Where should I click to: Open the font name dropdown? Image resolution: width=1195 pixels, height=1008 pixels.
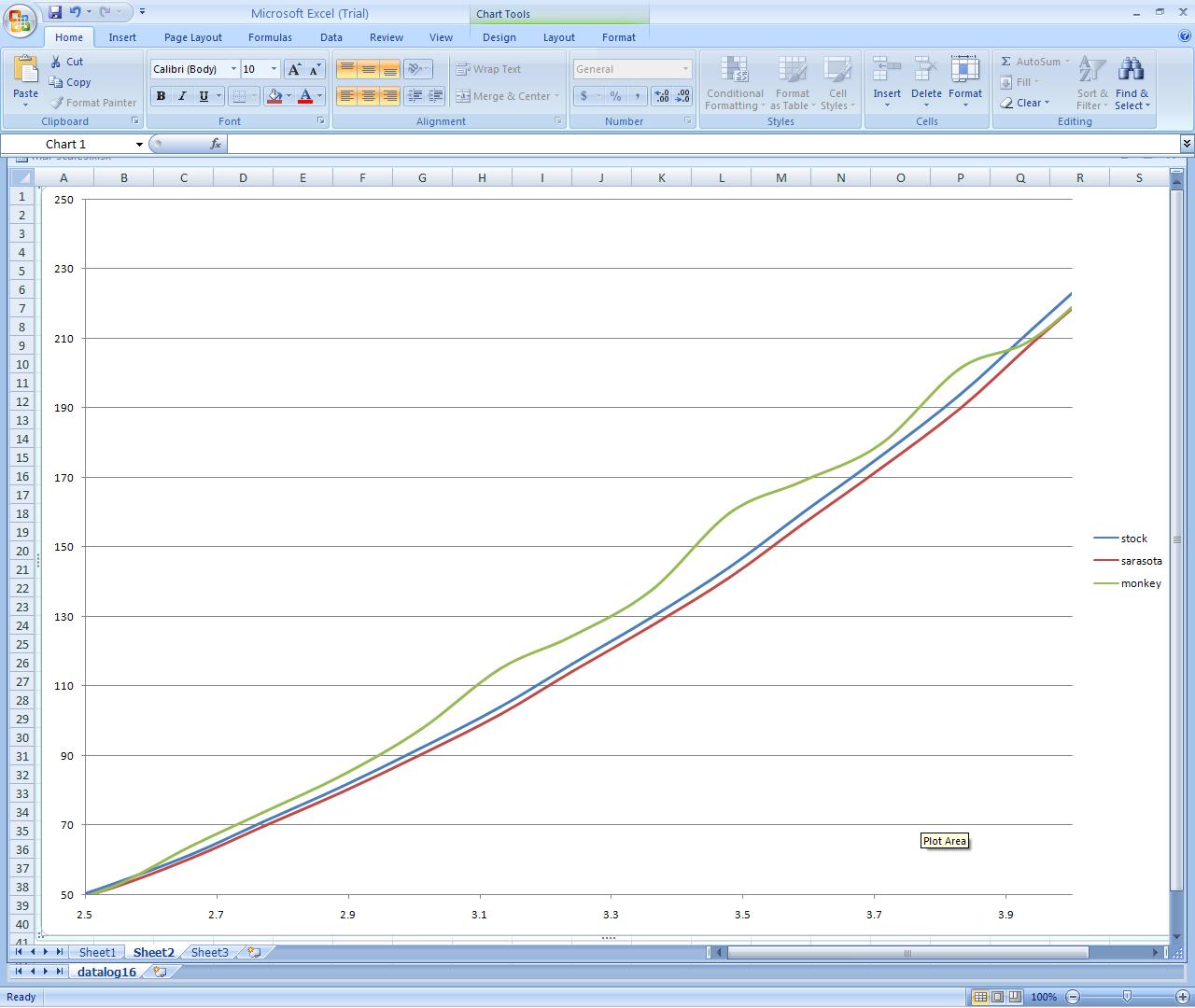click(233, 69)
